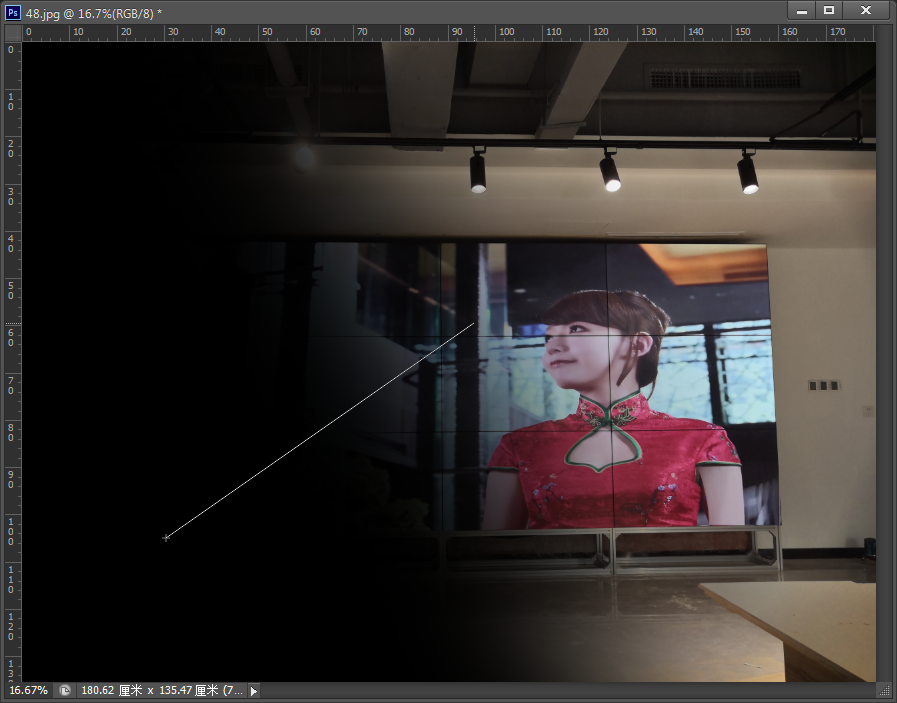The image size is (897, 703).
Task: Click the status bar preview icon beside zoom
Action: click(x=65, y=690)
